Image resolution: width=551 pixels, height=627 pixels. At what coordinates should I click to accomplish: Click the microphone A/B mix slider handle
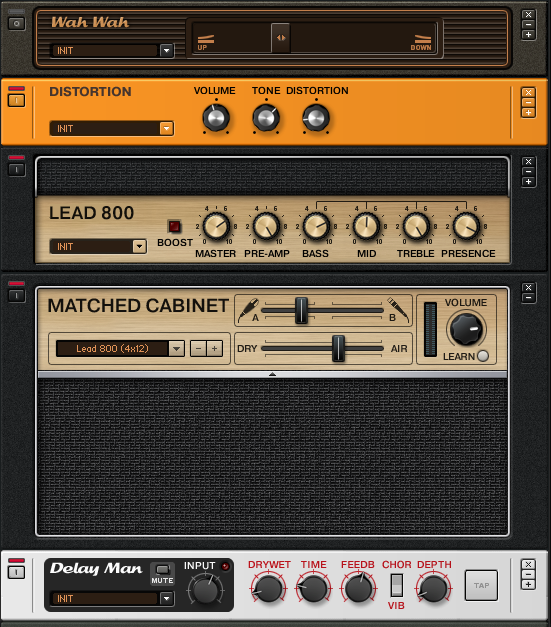click(301, 310)
